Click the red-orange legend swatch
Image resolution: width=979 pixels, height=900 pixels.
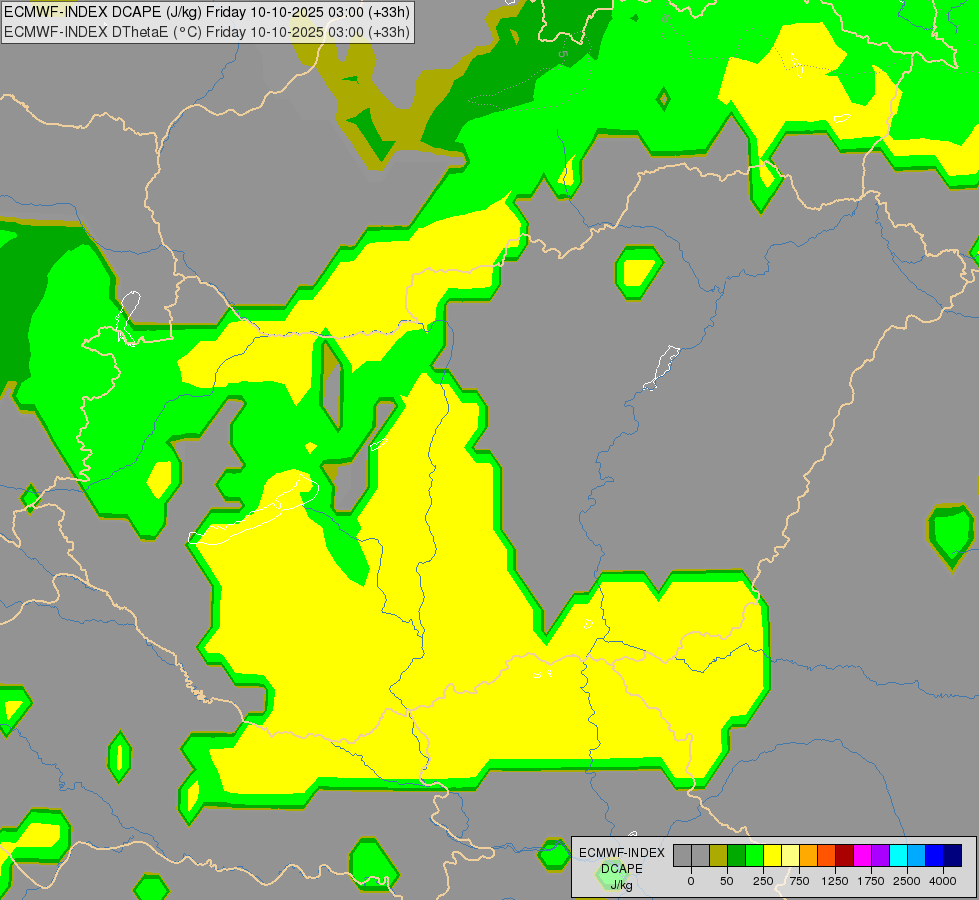(827, 855)
